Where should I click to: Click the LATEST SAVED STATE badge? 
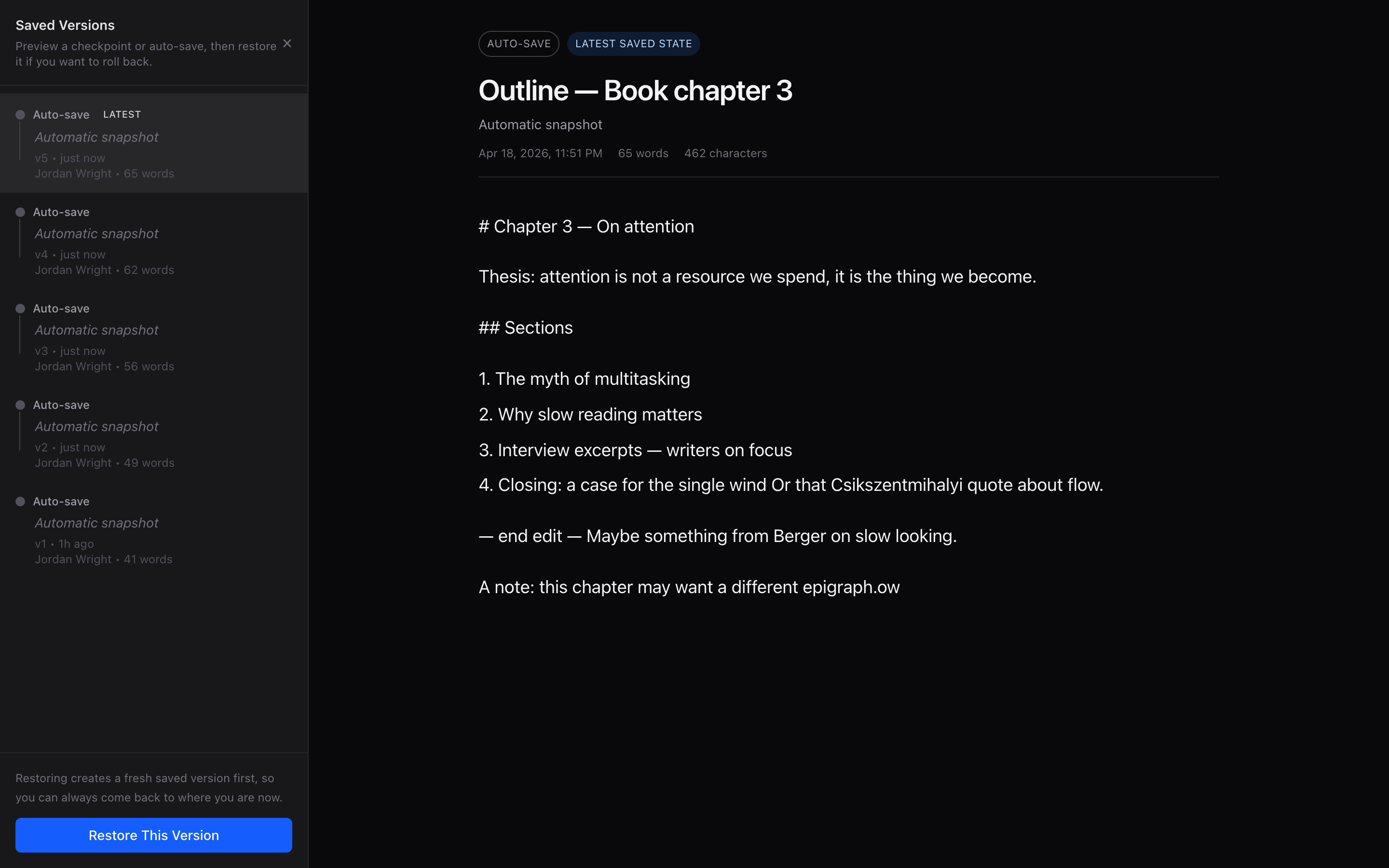tap(633, 43)
